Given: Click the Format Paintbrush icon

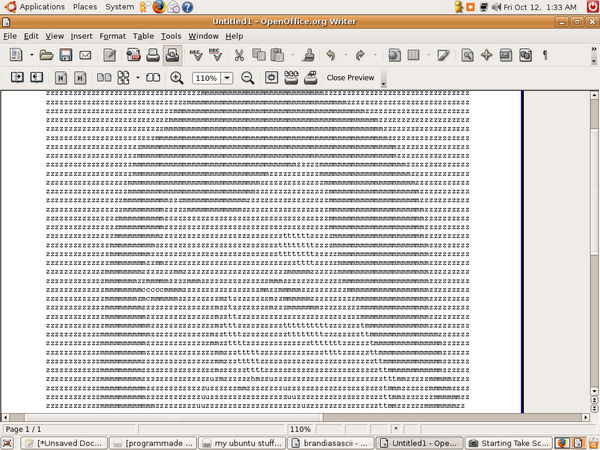Looking at the screenshot, I should coord(309,55).
